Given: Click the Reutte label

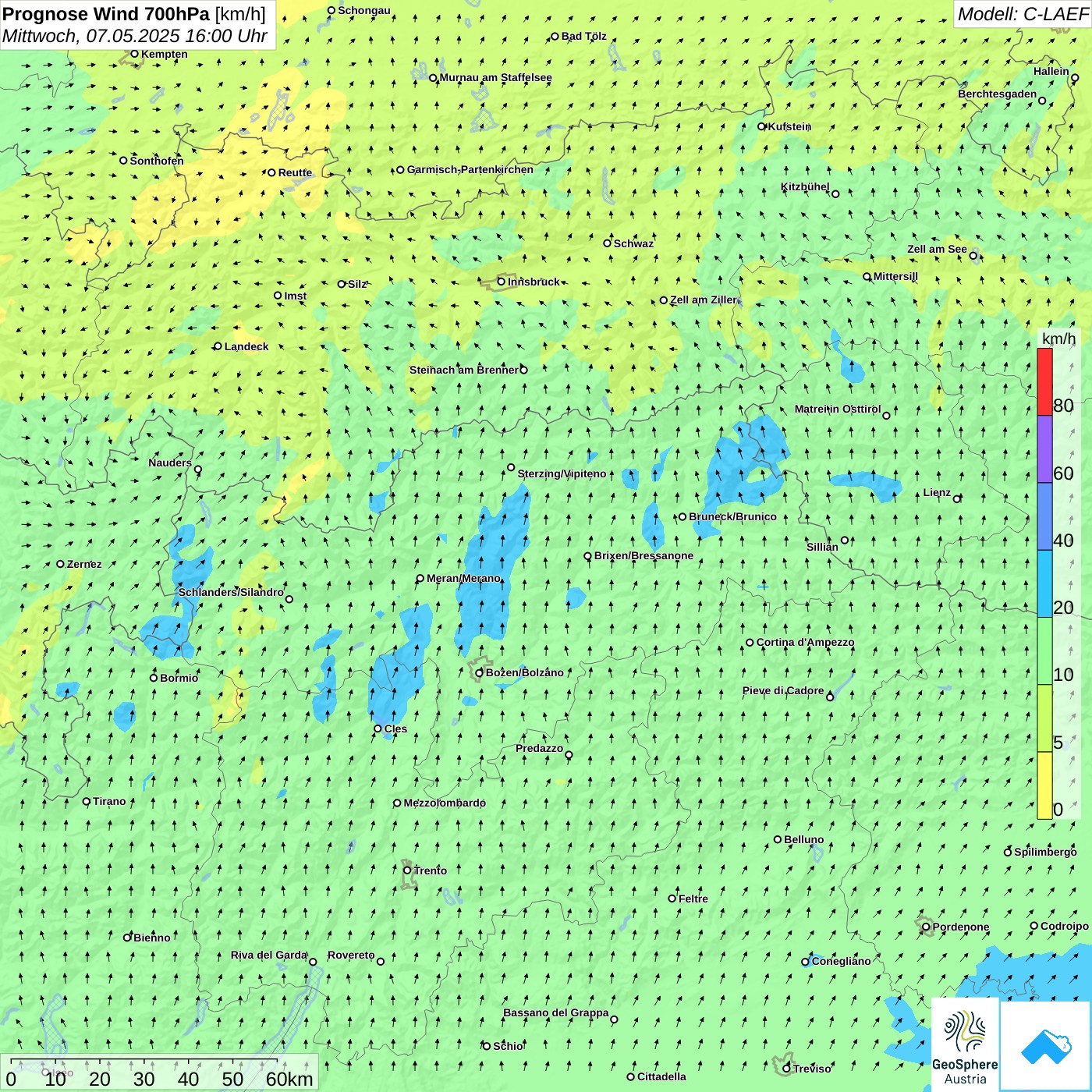Looking at the screenshot, I should point(295,172).
